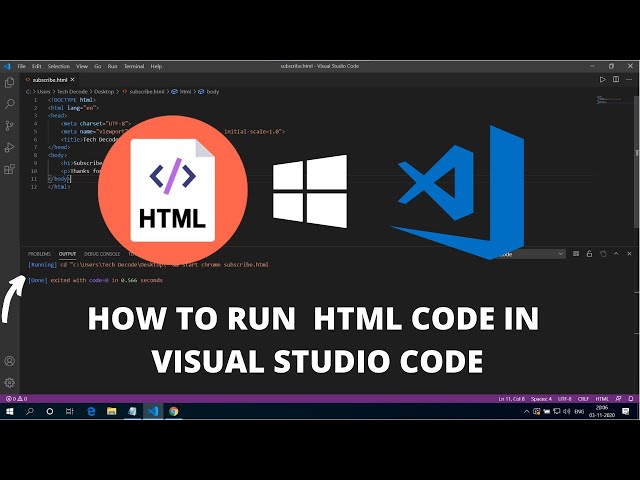Close the bottom output panel

629,254
